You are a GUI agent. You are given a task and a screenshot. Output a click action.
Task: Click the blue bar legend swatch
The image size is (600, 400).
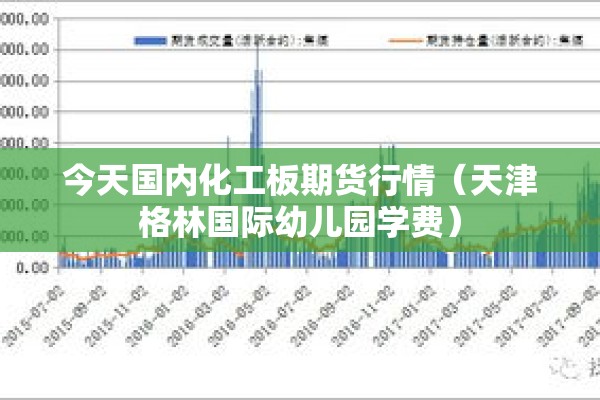pyautogui.click(x=150, y=41)
